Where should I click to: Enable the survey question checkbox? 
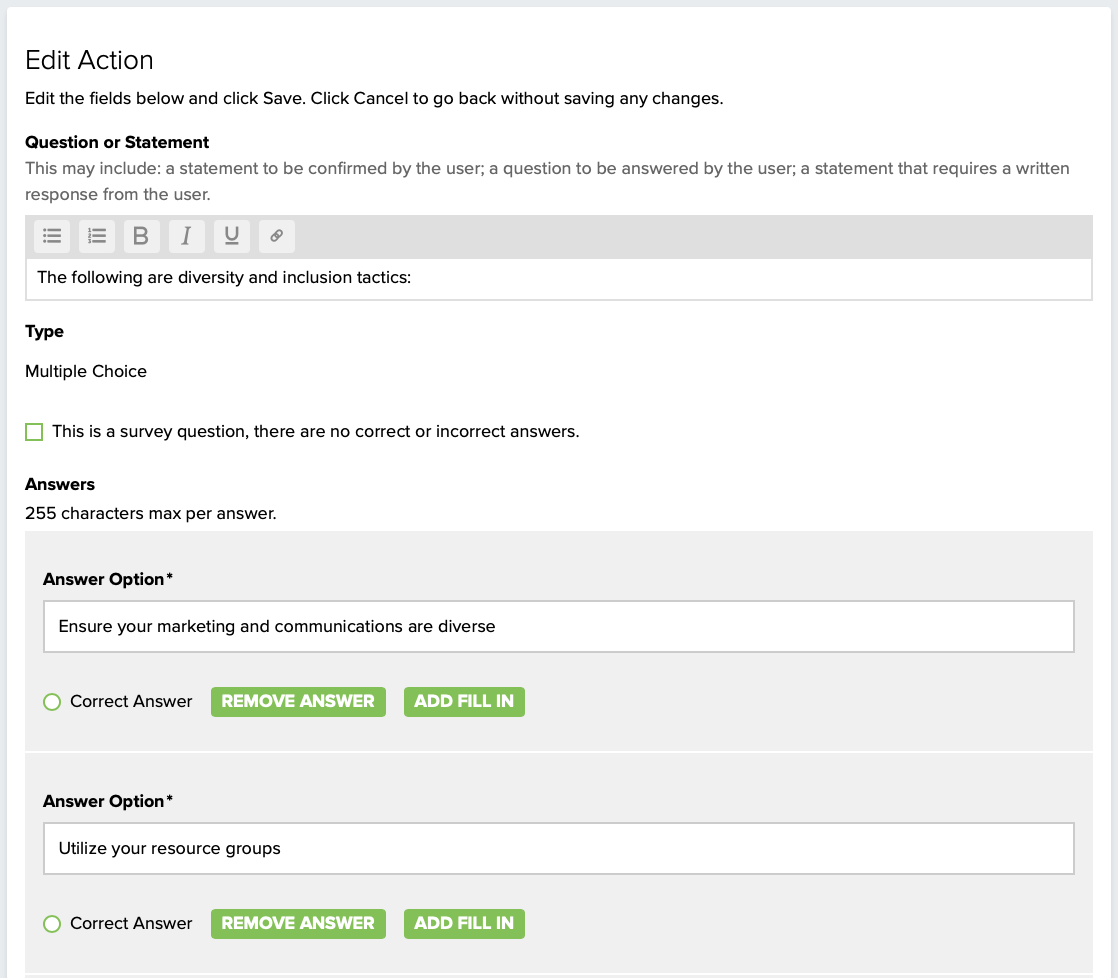35,432
